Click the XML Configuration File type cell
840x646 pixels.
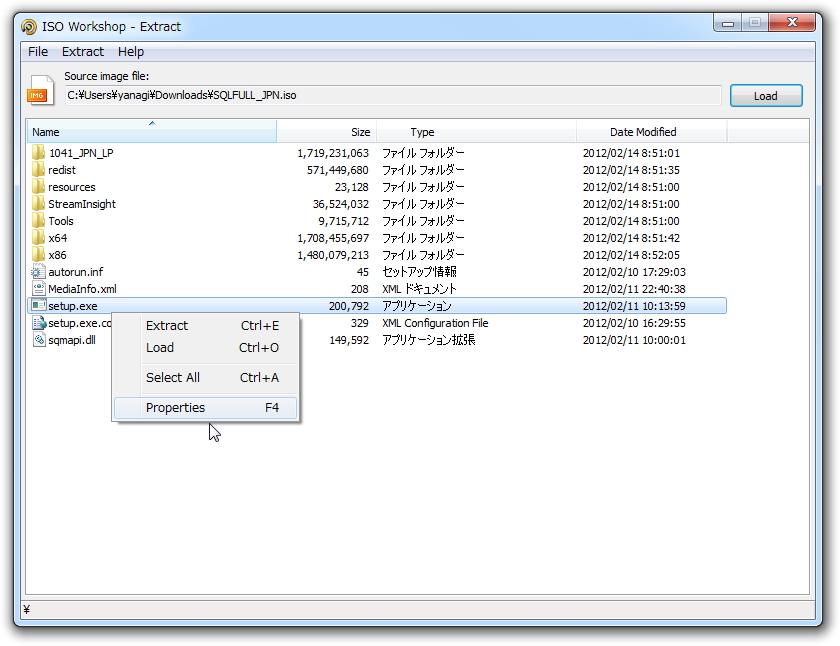pyautogui.click(x=435, y=323)
